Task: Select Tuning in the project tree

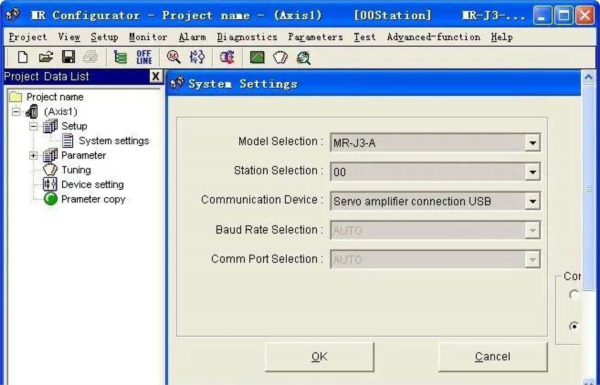Action: click(76, 170)
